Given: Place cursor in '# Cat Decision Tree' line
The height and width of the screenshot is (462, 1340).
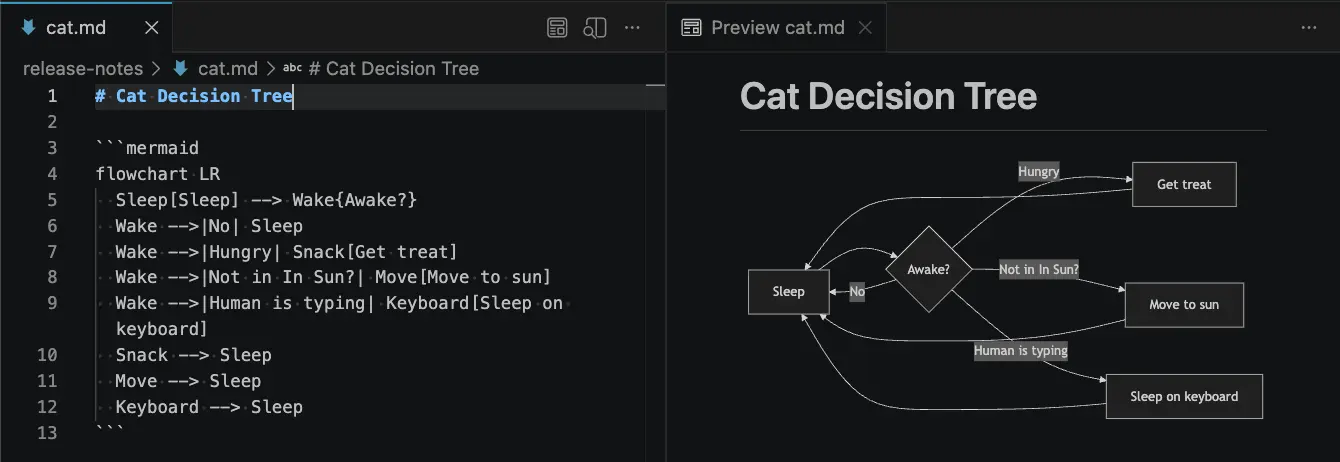Looking at the screenshot, I should pyautogui.click(x=194, y=96).
